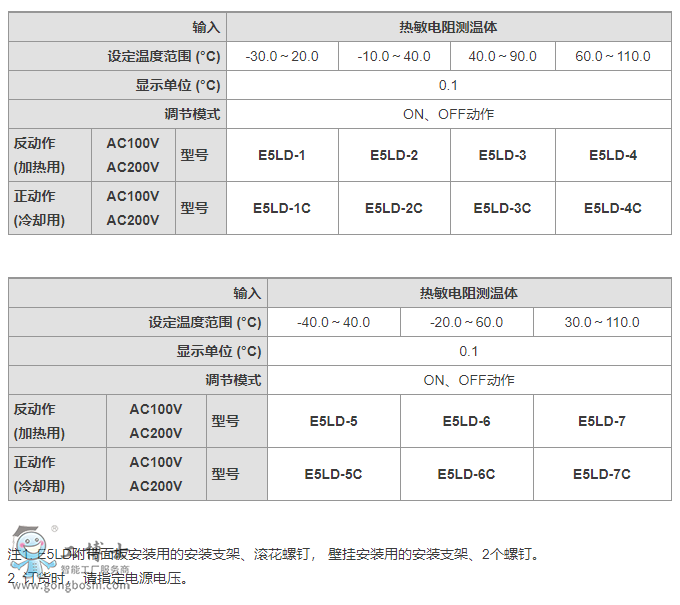Select the E5LD-1 model cell
Viewport: 680px width, 605px height.
(x=282, y=155)
